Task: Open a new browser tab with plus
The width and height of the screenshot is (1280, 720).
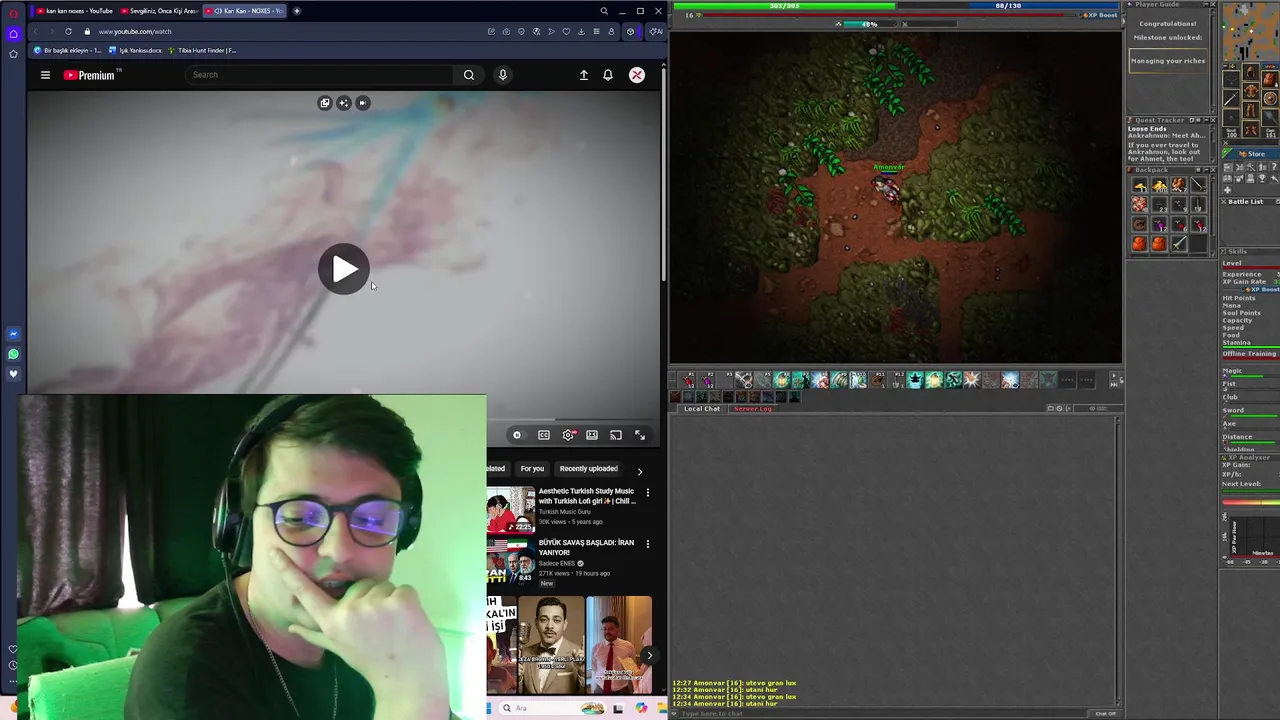Action: 297,11
